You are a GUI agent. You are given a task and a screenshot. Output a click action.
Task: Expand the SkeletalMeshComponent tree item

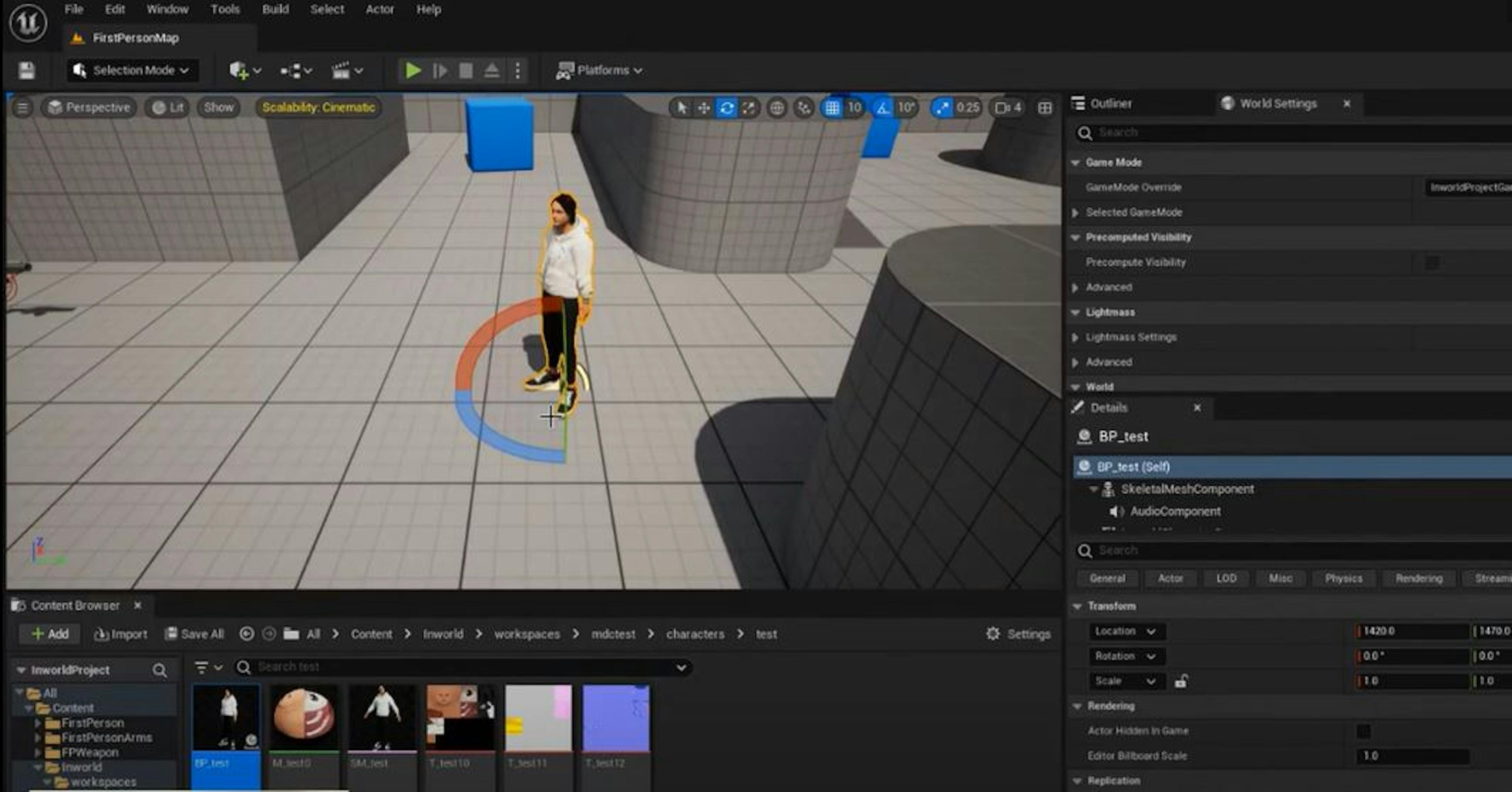(x=1093, y=489)
